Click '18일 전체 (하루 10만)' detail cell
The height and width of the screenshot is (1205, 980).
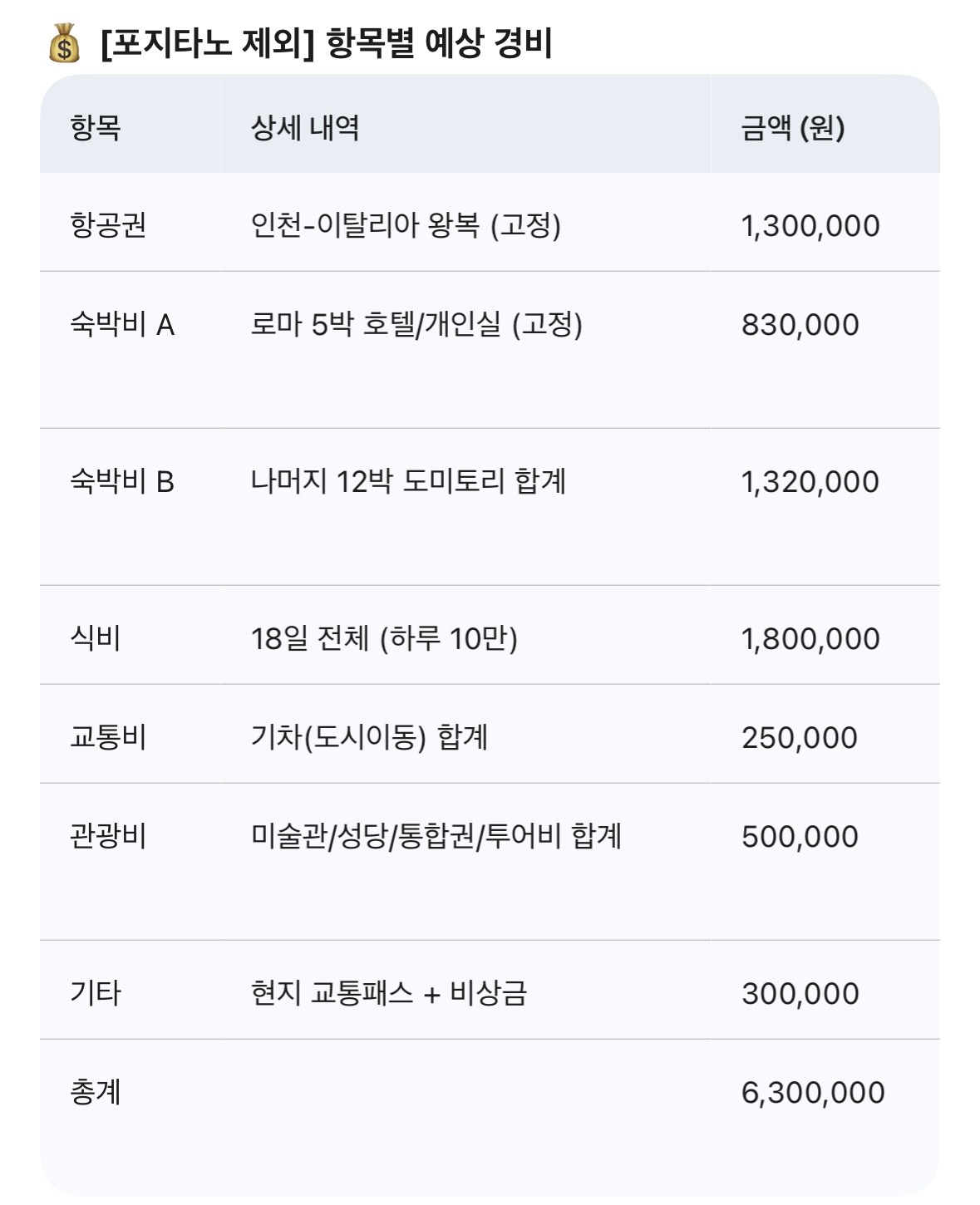click(384, 638)
